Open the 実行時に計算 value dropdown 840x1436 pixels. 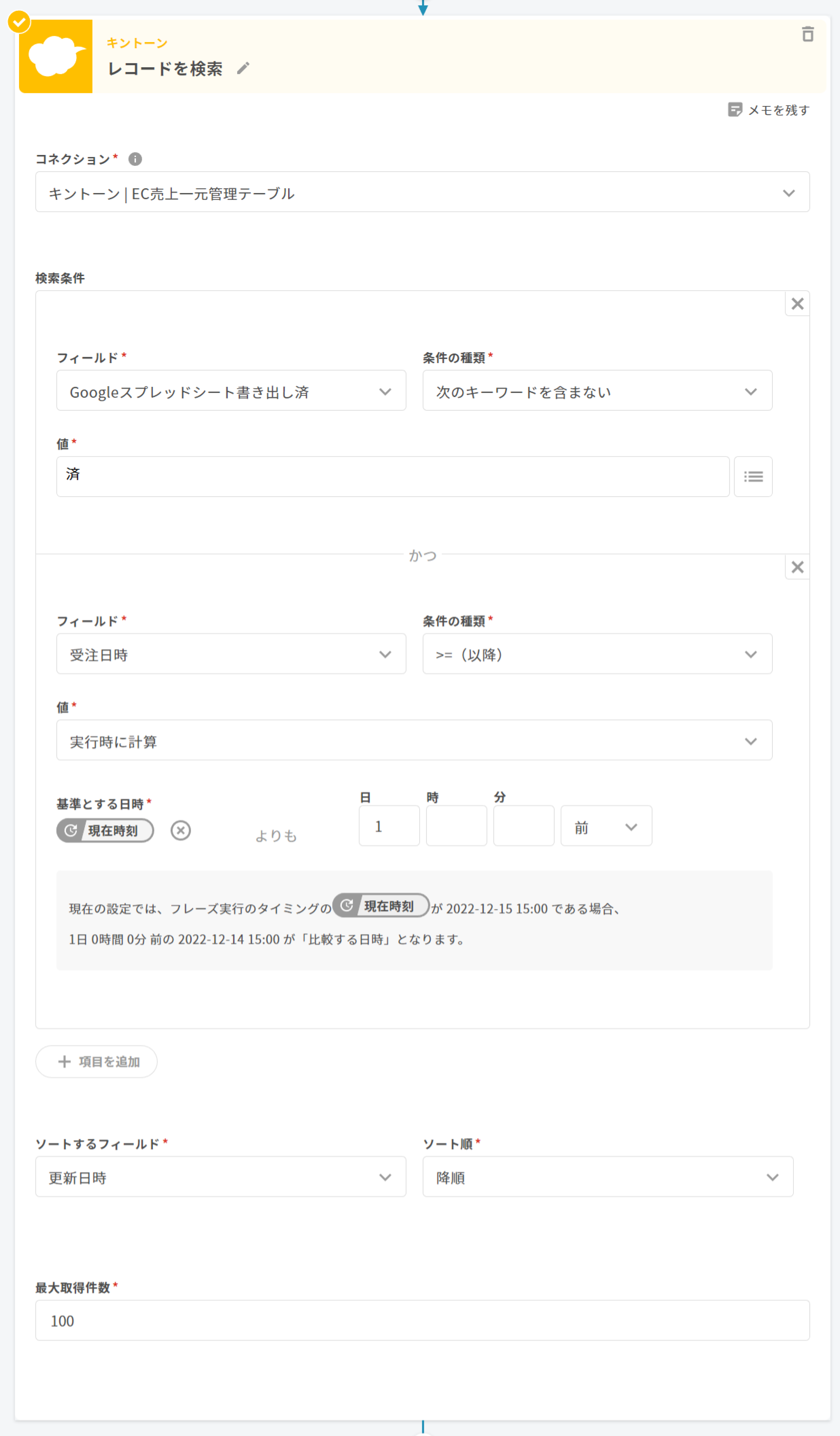(414, 740)
